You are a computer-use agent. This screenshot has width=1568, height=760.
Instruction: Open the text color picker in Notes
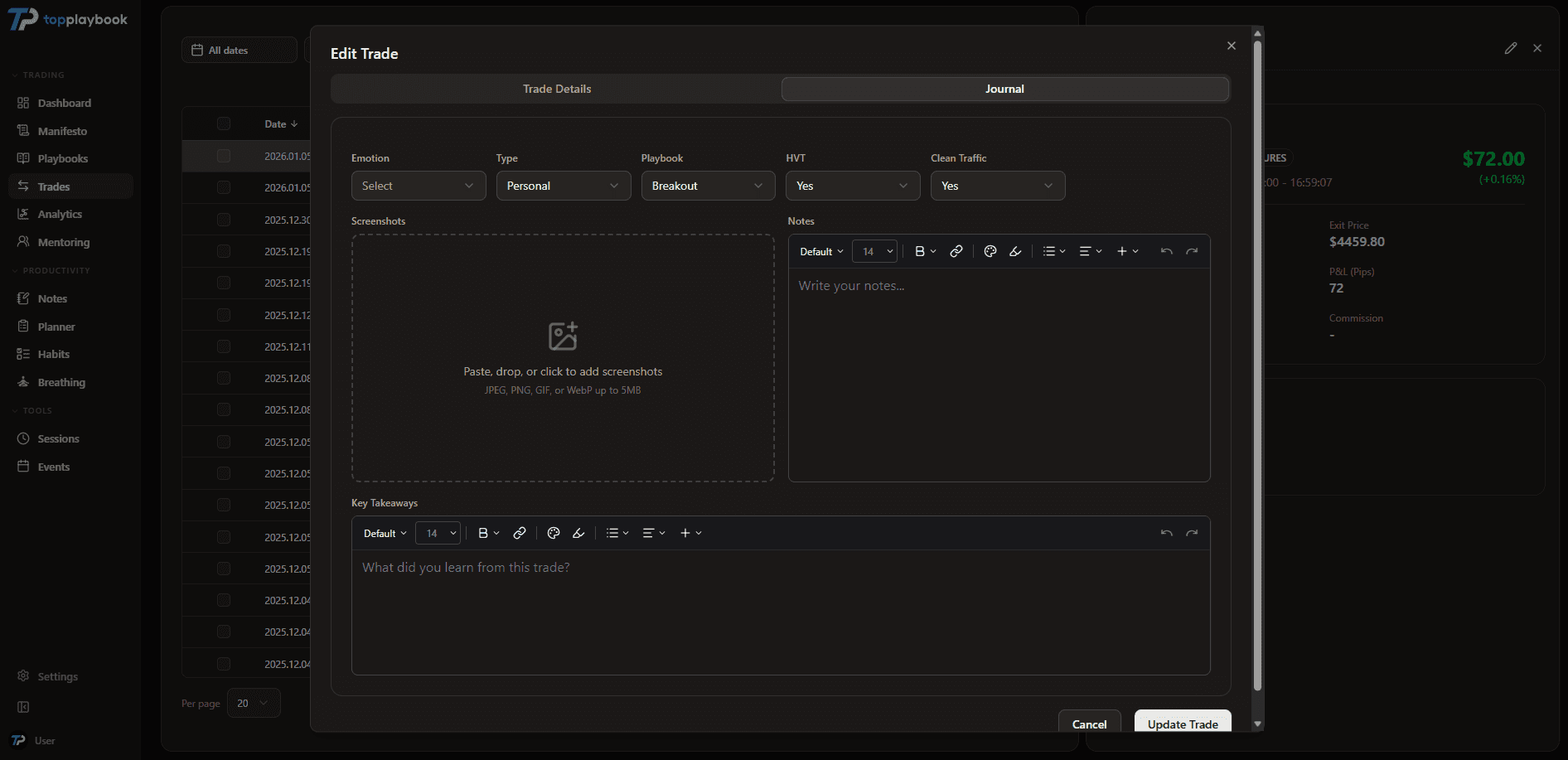(x=990, y=251)
